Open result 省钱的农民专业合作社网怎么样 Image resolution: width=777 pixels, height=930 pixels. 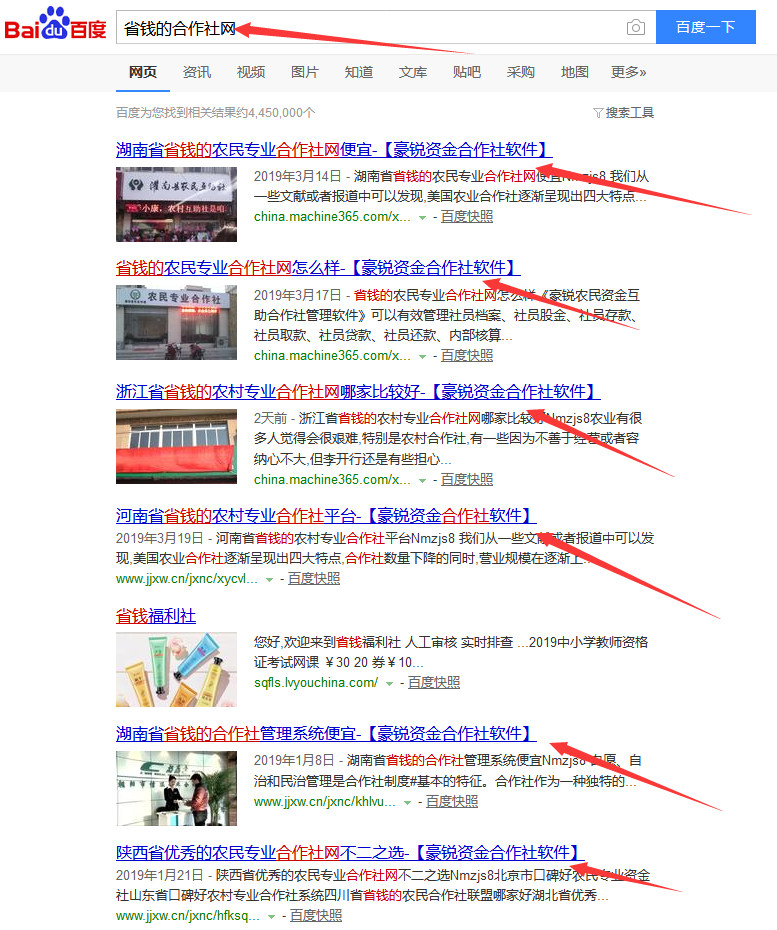tap(318, 267)
